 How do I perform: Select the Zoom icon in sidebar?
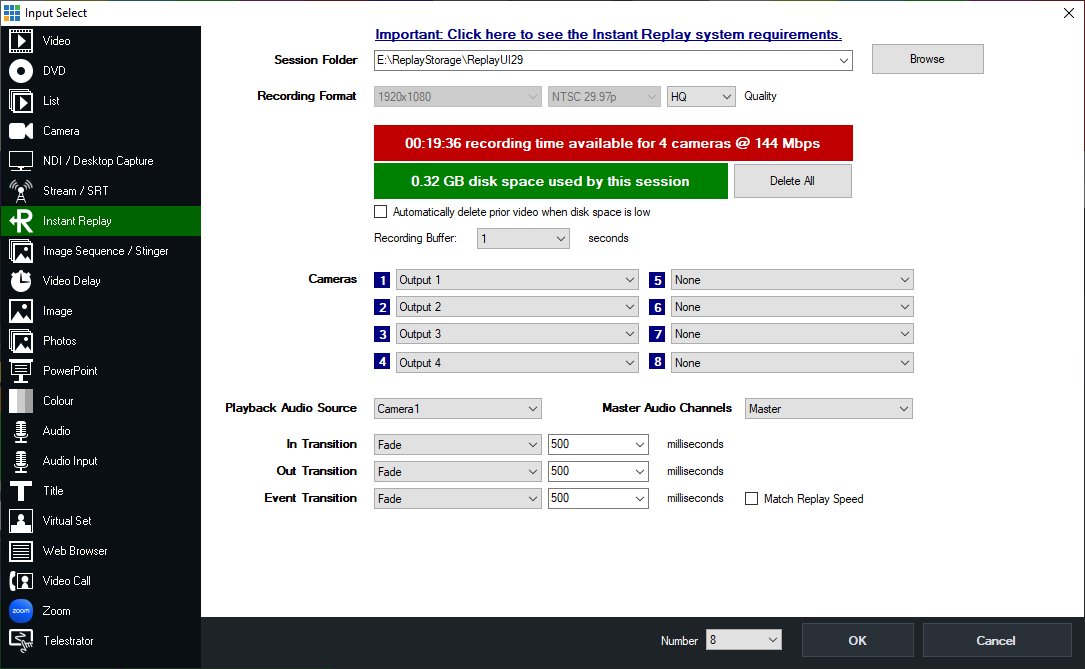tap(21, 611)
